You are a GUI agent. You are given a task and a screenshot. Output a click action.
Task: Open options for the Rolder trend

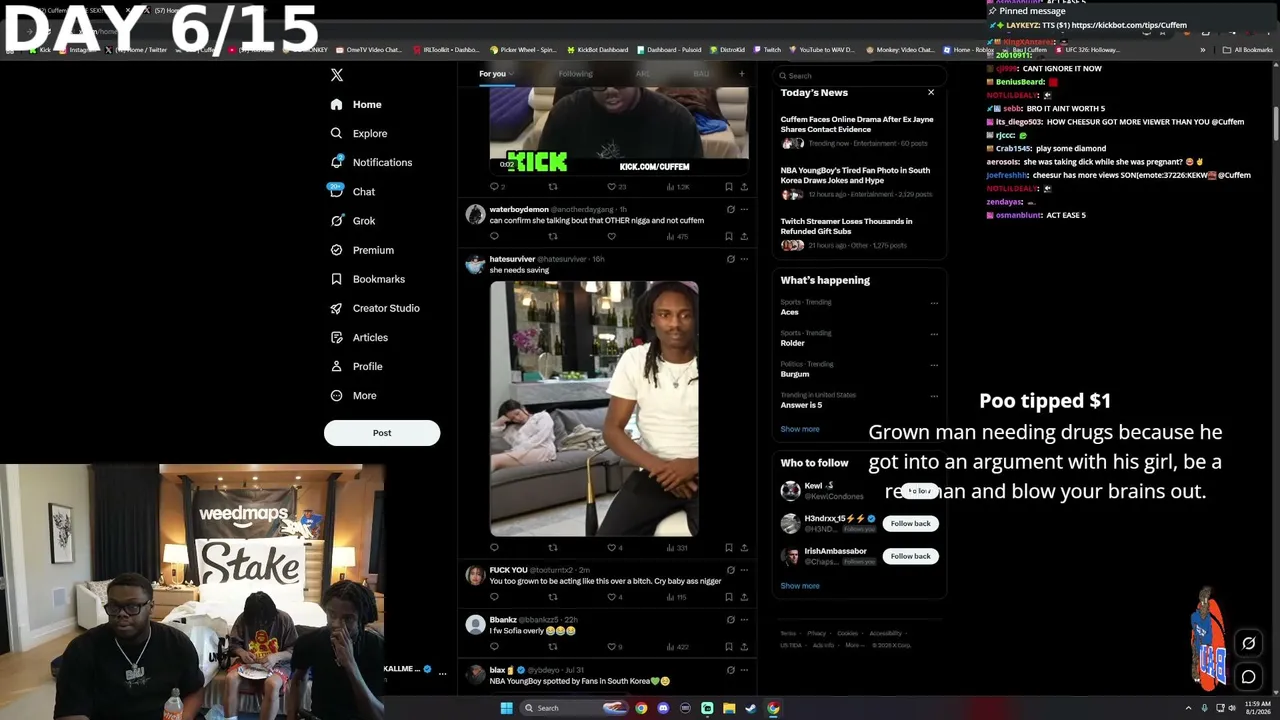pyautogui.click(x=934, y=334)
